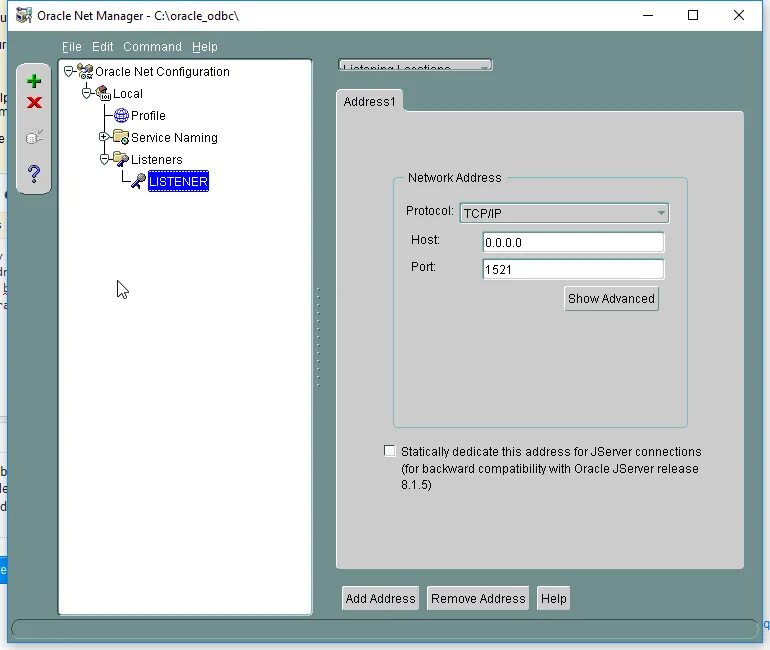Viewport: 770px width, 650px height.
Task: Click the Service Naming folder icon
Action: coord(121,137)
